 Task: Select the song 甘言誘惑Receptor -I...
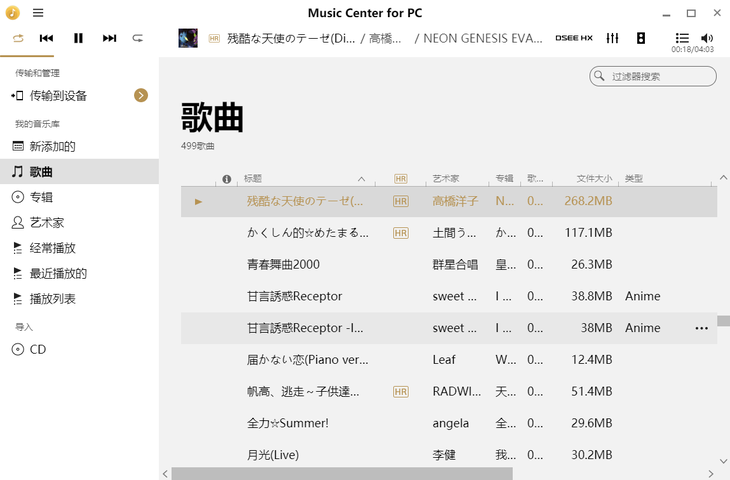[x=305, y=328]
